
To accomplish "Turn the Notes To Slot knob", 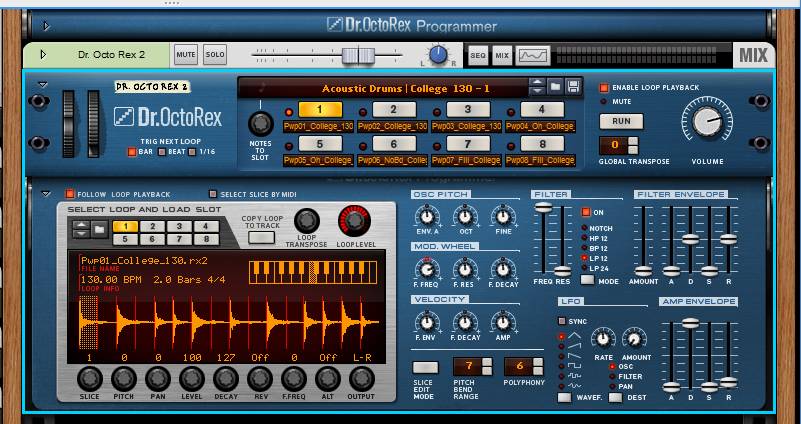I will (x=261, y=124).
